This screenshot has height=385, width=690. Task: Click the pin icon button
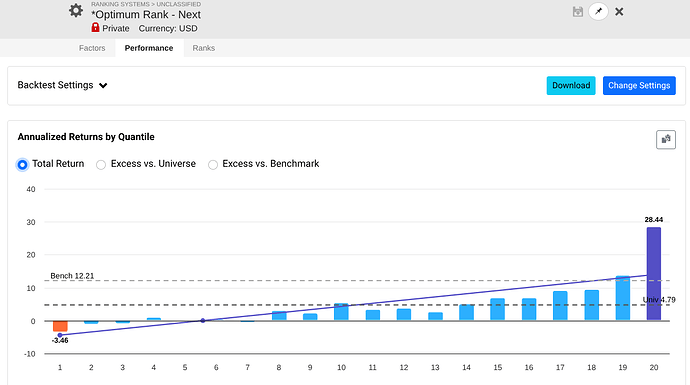(598, 12)
